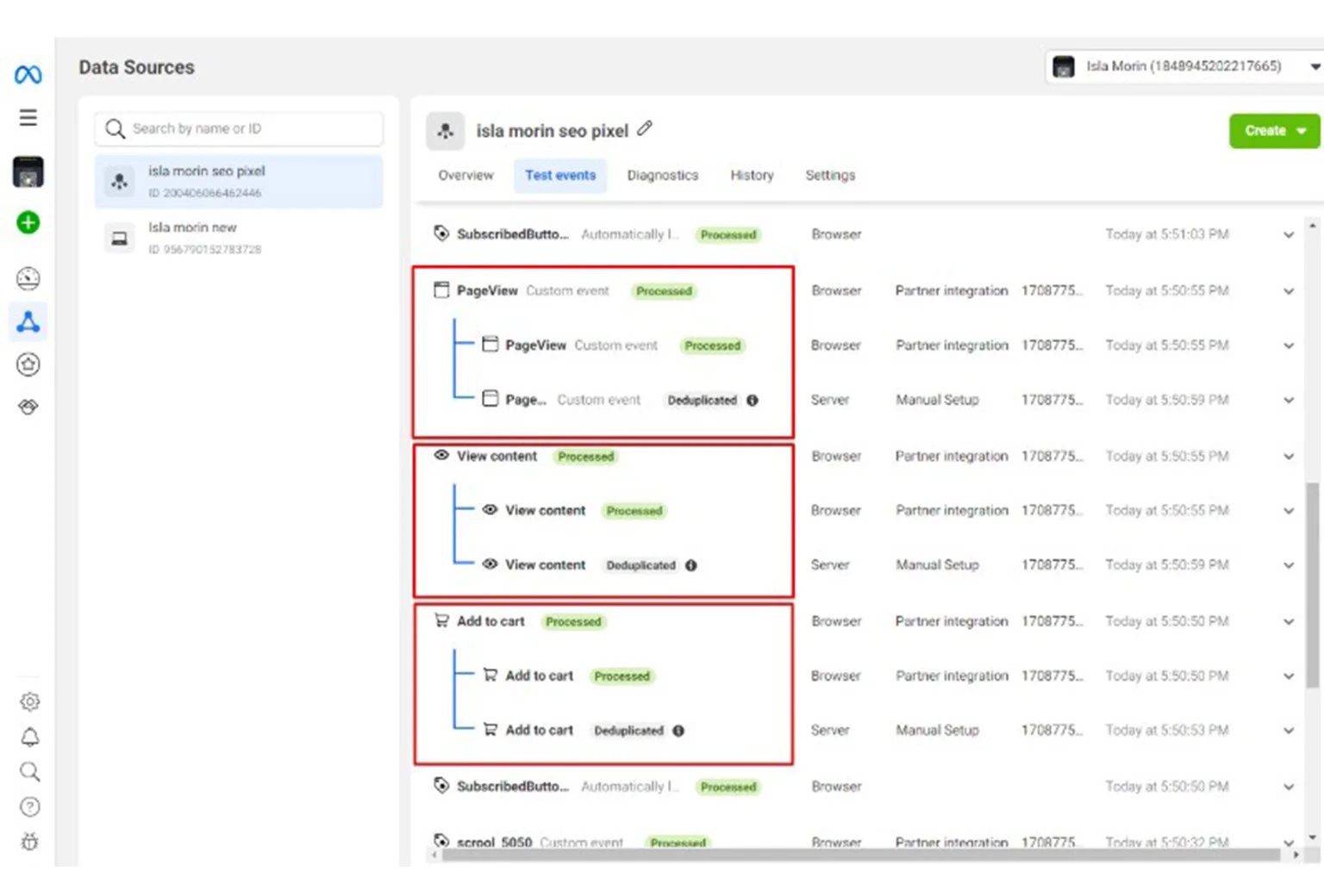The width and height of the screenshot is (1324, 896).
Task: Expand SubscribedButto row at 5:51:03 PM
Action: [x=1289, y=234]
